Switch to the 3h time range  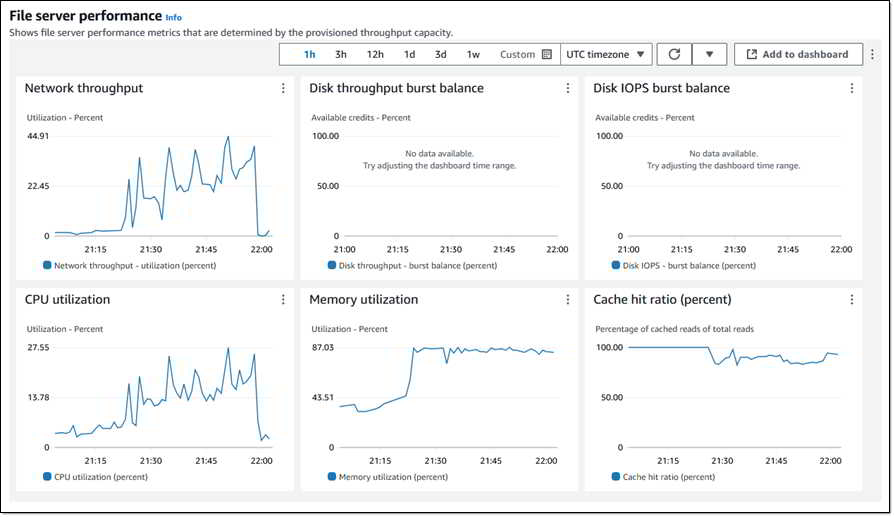341,55
